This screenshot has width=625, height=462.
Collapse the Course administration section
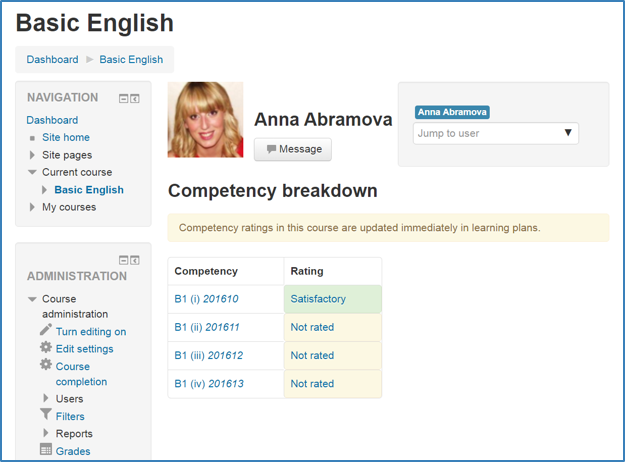coord(32,299)
